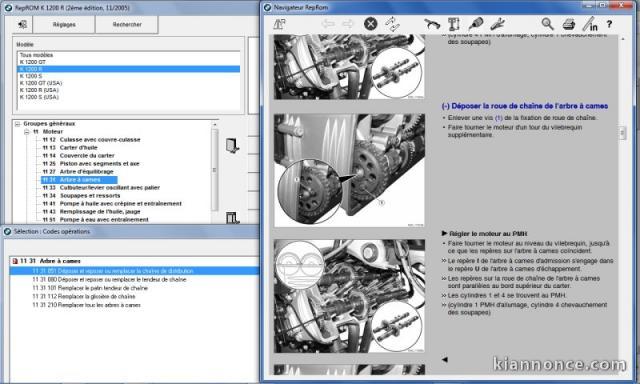This screenshot has width=640, height=384.
Task: Click the lift/workshop icon in Navigateur toolbar
Action: 280,24
